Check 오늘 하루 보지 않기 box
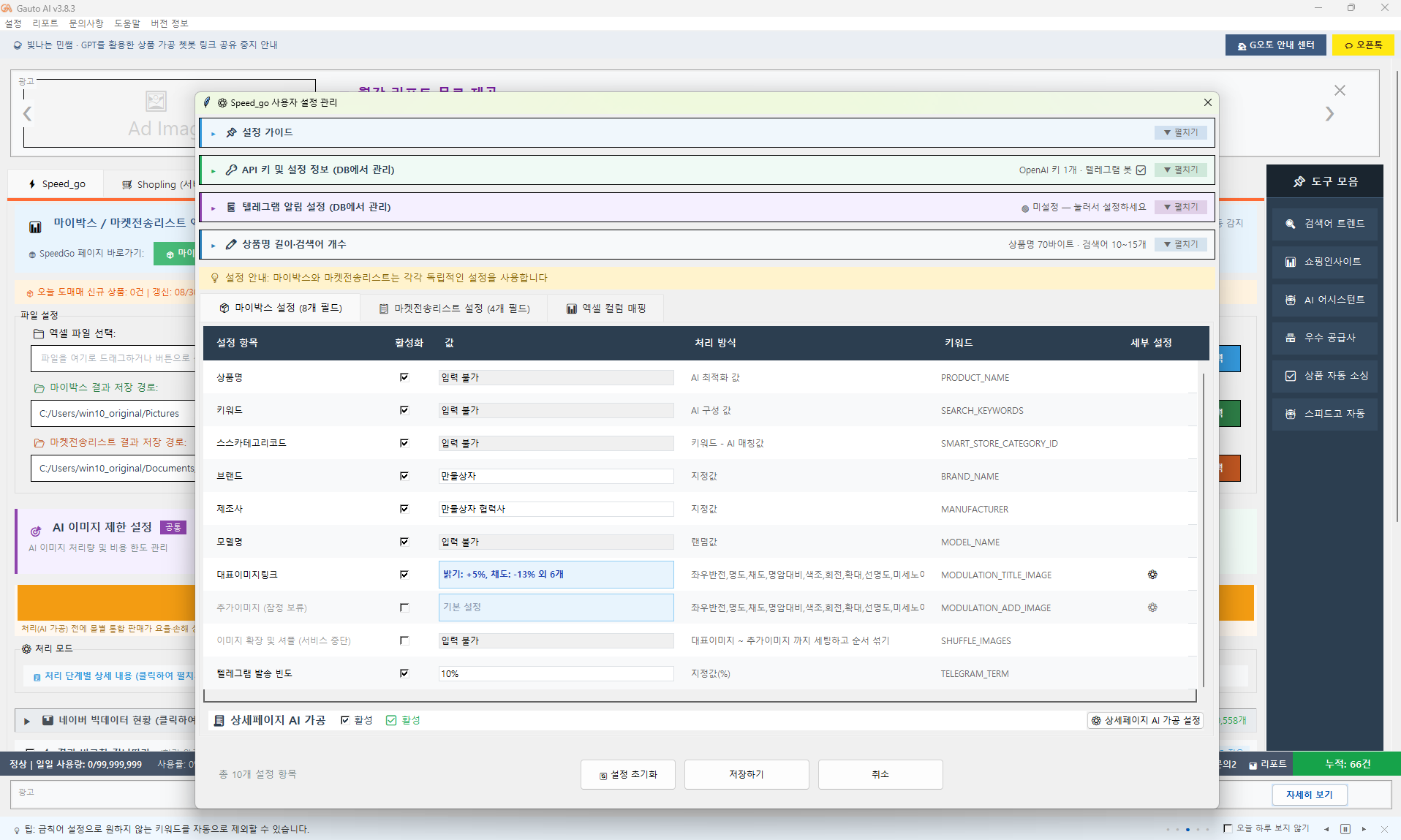 click(x=1228, y=828)
